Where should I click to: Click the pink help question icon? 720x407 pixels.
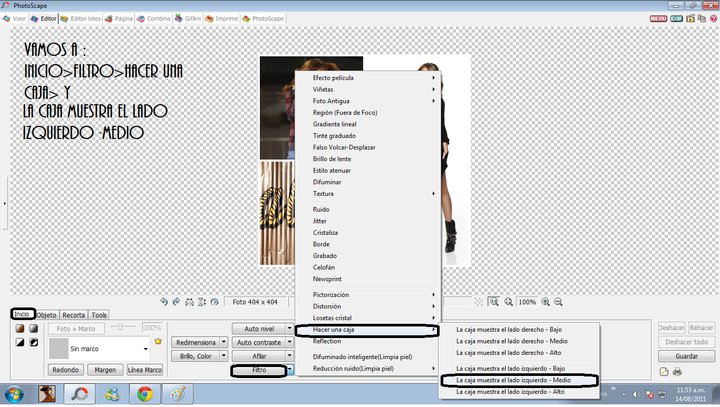click(x=714, y=18)
